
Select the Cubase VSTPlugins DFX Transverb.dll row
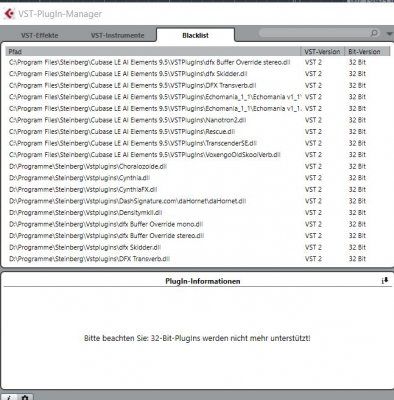197,85
